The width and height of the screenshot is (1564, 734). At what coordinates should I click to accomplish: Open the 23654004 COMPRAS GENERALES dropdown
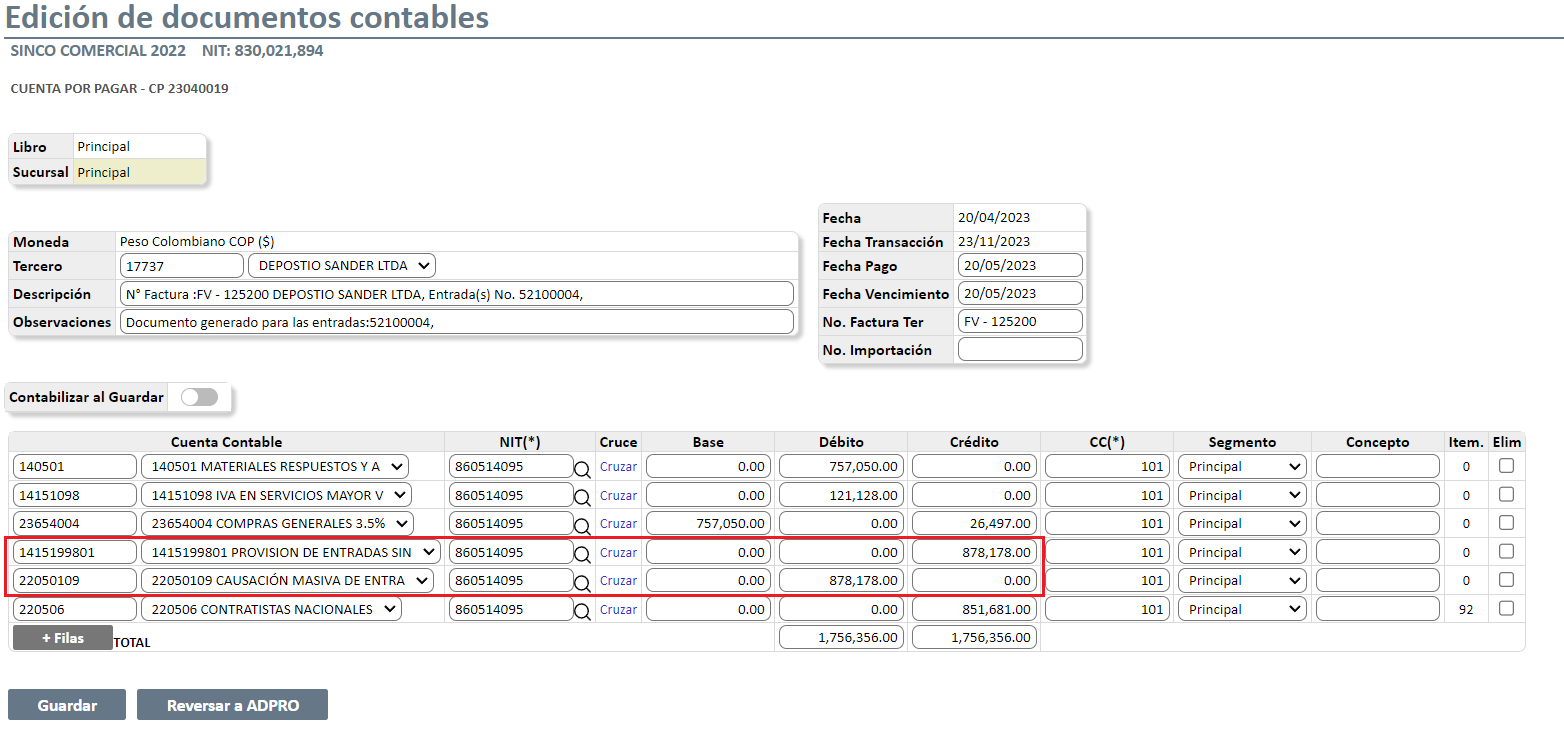(278, 523)
